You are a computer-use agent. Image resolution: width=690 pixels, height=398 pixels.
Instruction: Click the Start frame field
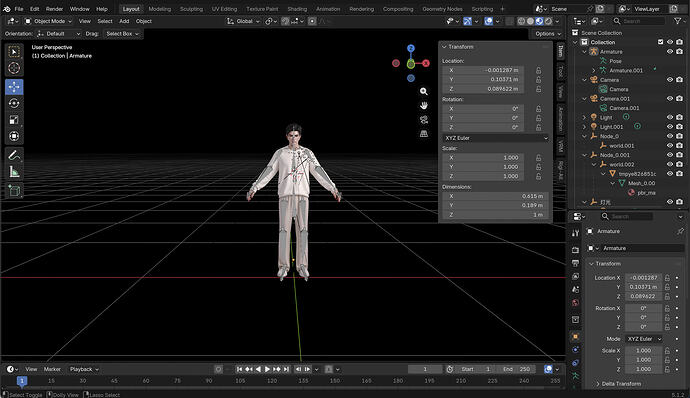[476, 369]
